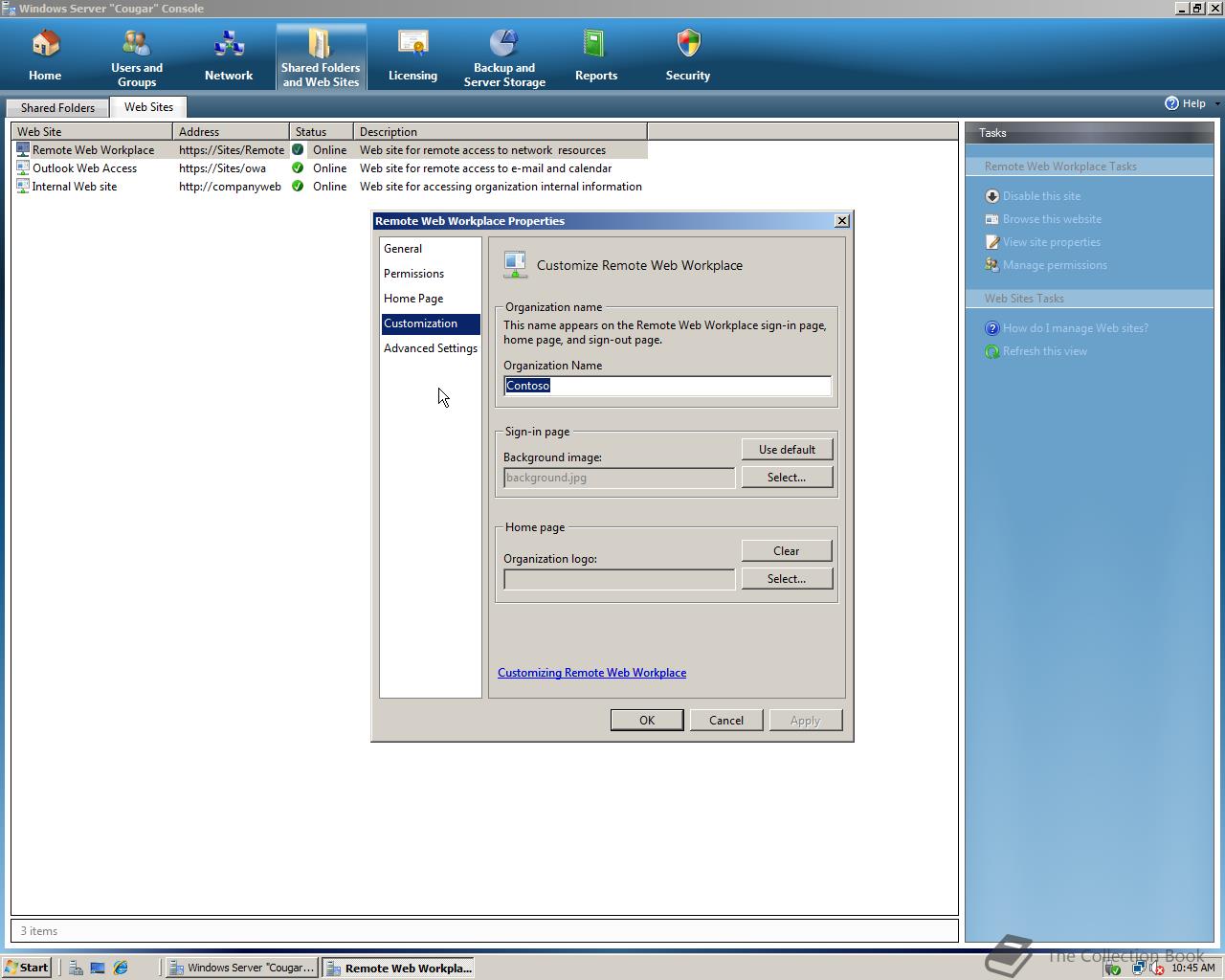Select the Customization properties page
Image resolution: width=1225 pixels, height=980 pixels.
point(430,323)
